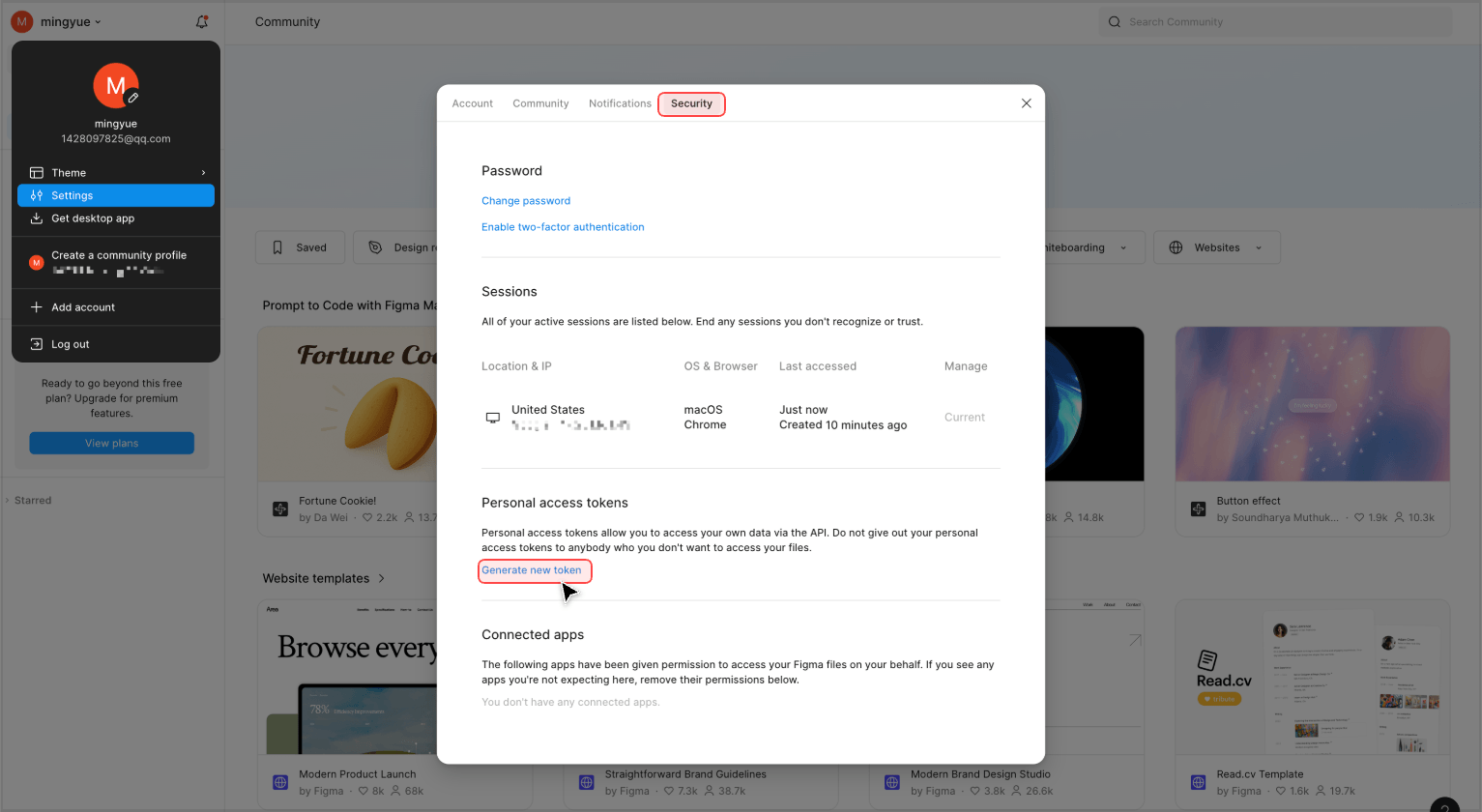Image resolution: width=1482 pixels, height=812 pixels.
Task: Choose Log out menu item
Action: 116,344
